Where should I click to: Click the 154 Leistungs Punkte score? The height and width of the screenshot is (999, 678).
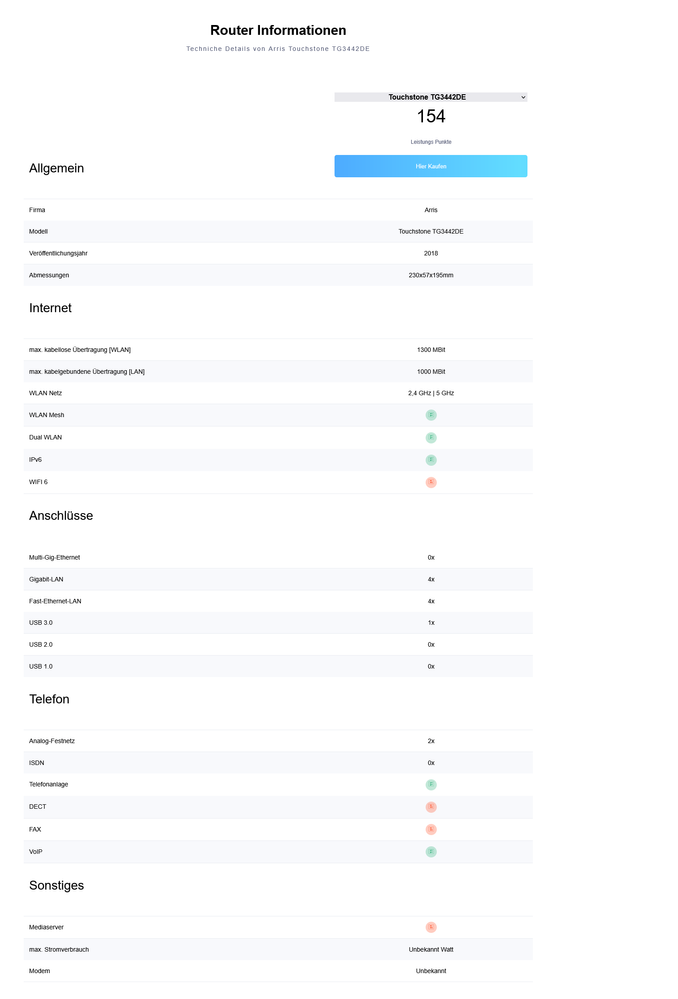[x=431, y=116]
